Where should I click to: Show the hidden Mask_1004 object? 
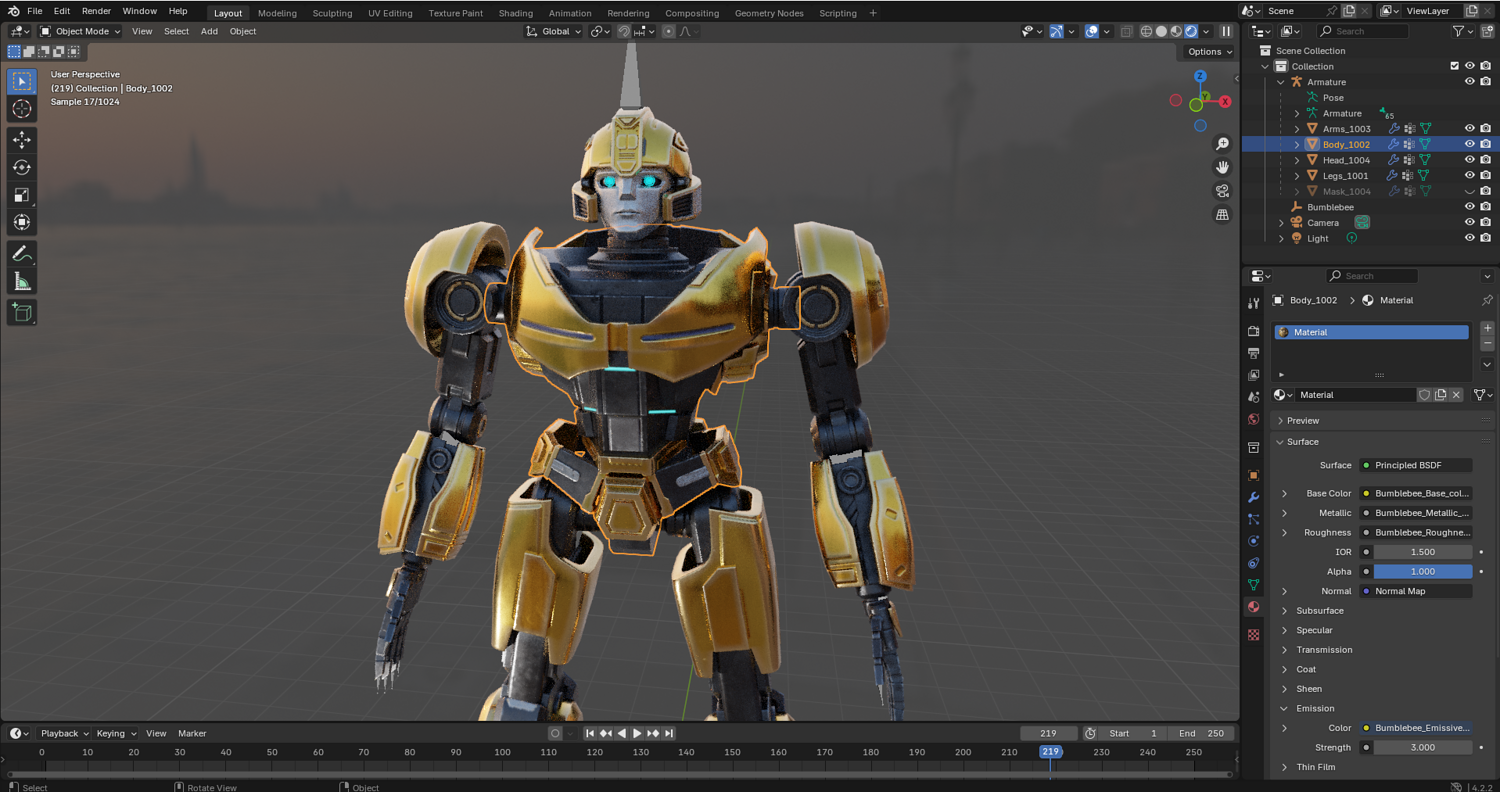click(x=1470, y=191)
